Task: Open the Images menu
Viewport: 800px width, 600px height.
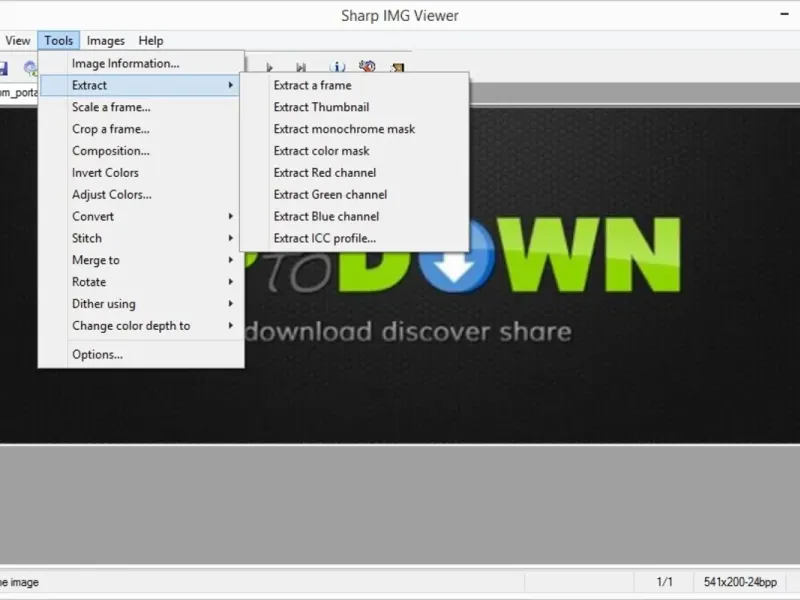Action: (x=106, y=40)
